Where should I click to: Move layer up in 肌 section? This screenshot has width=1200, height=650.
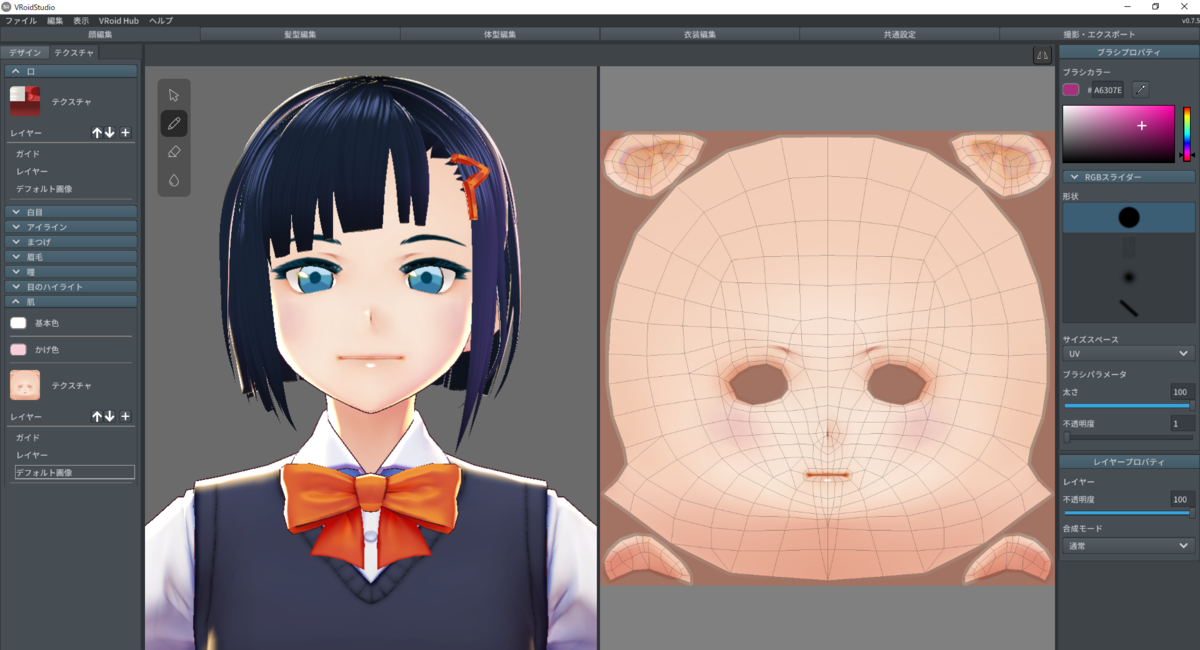(x=97, y=416)
